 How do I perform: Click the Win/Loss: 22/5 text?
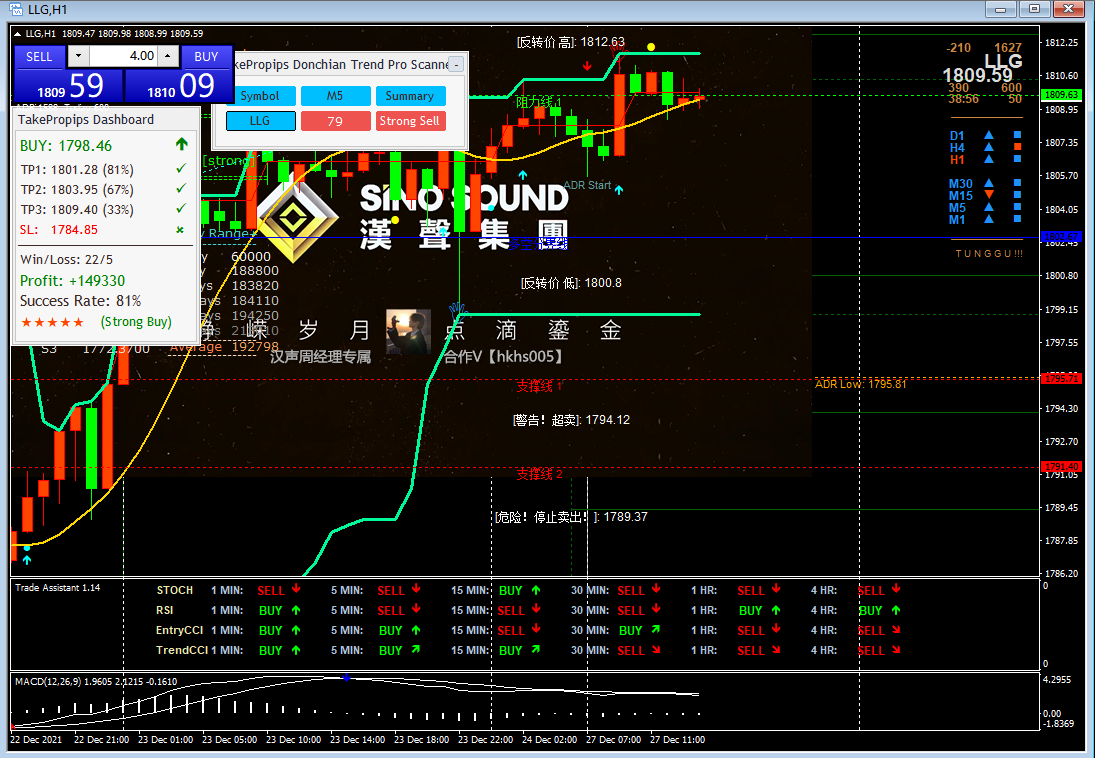(x=66, y=259)
